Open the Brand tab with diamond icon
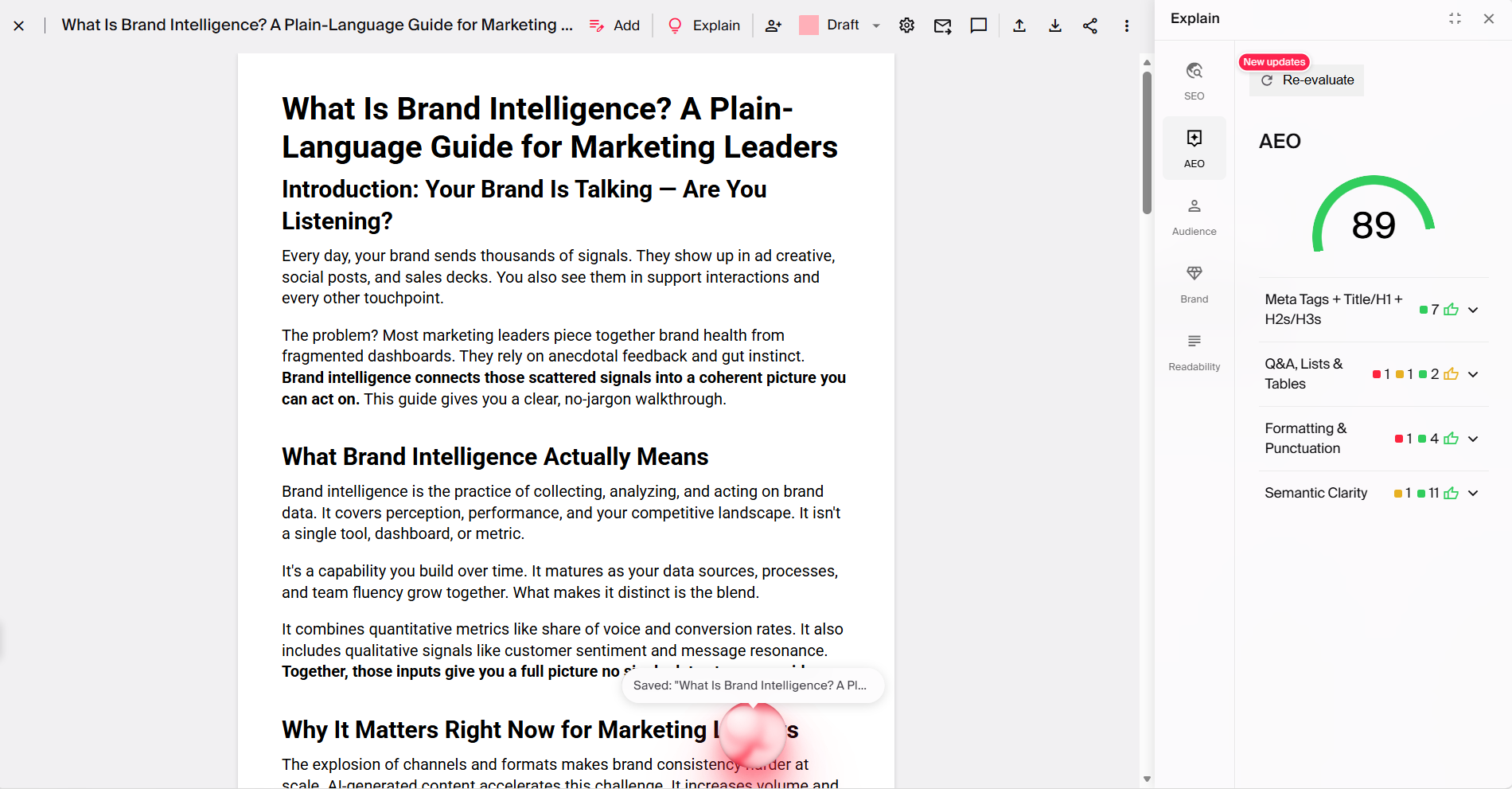The width and height of the screenshot is (1512, 789). [x=1194, y=284]
